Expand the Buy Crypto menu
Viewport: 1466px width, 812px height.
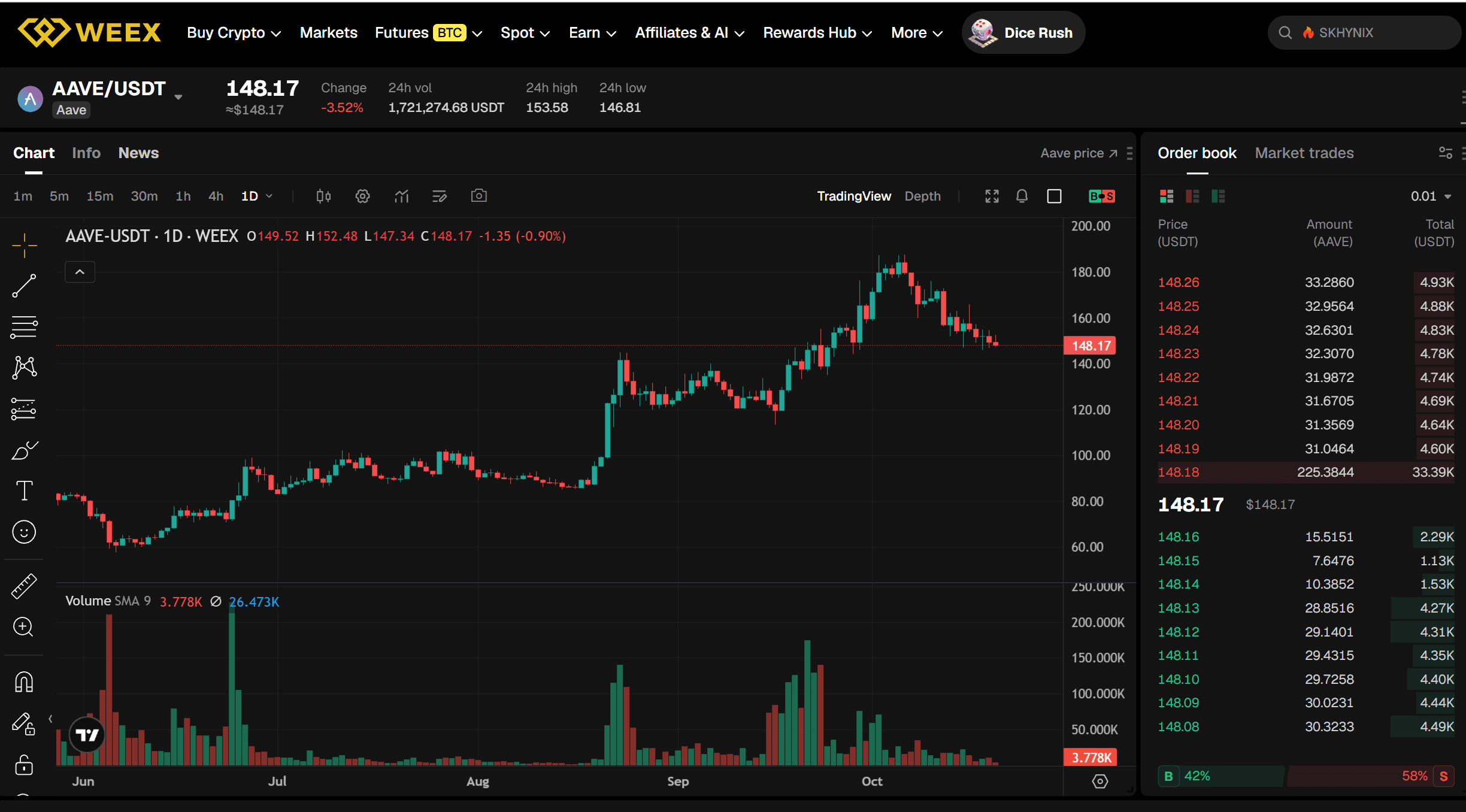click(x=234, y=33)
